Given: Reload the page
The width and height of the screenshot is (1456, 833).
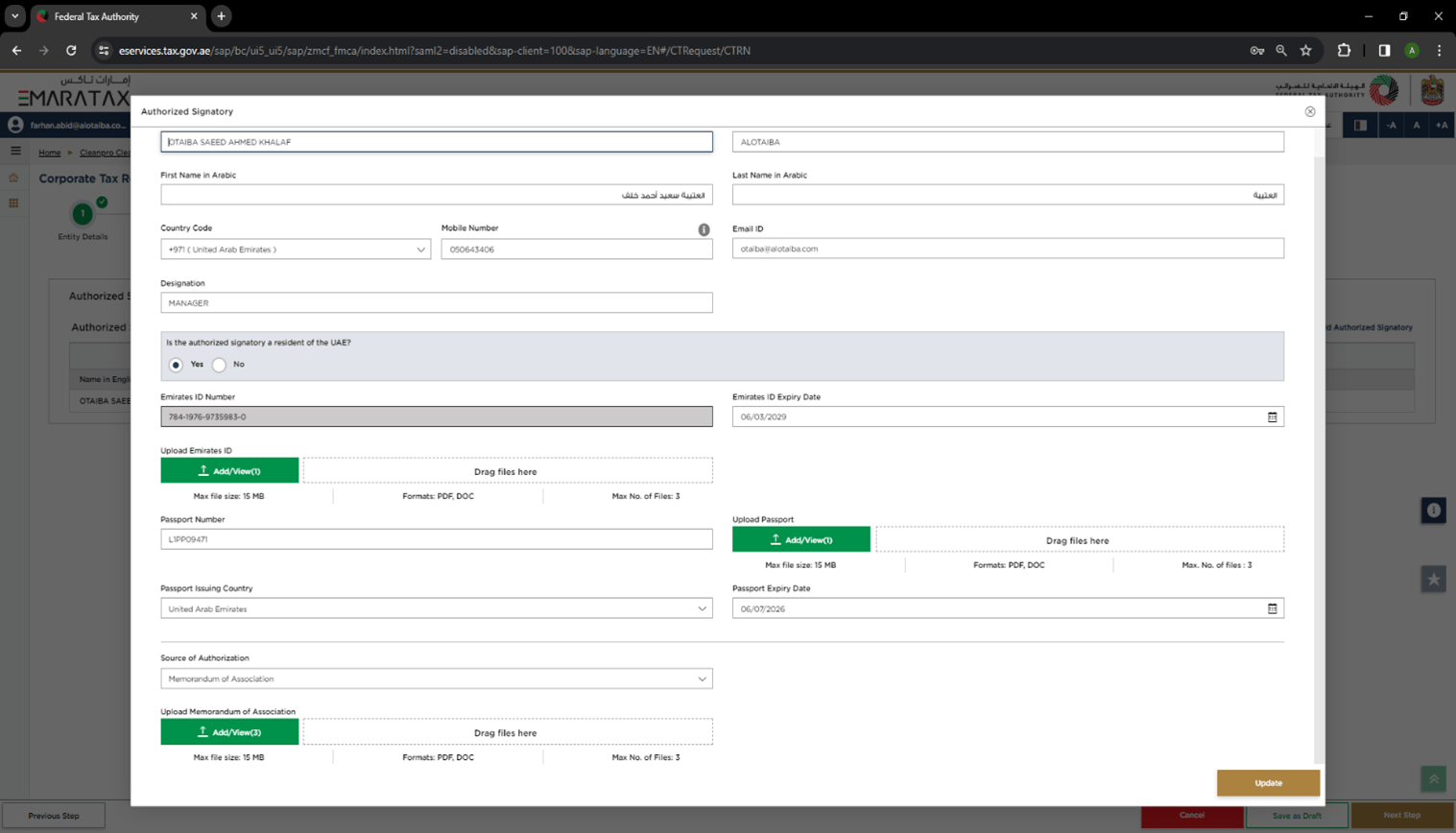Looking at the screenshot, I should click(x=71, y=51).
